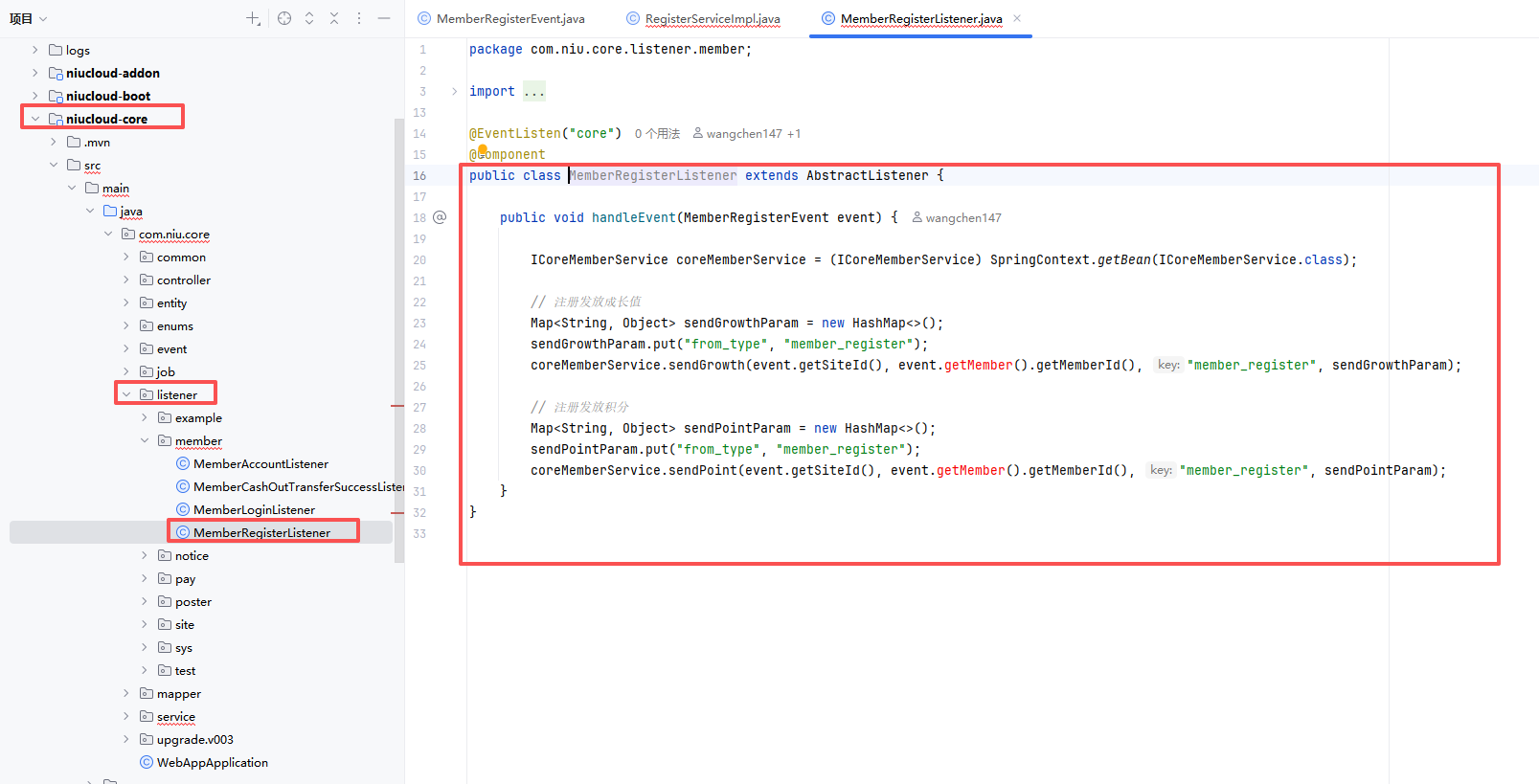The width and height of the screenshot is (1539, 784).
Task: Open WebAppApplication class in project tree
Action: [212, 762]
